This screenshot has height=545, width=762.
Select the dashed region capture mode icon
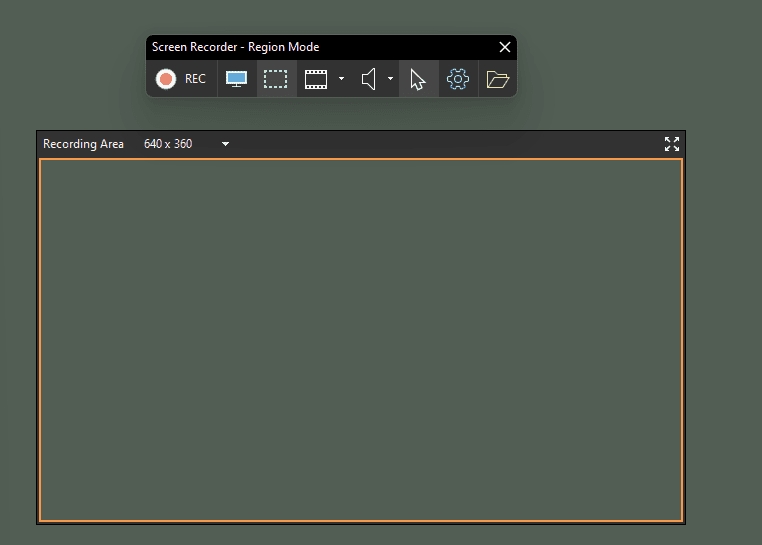[276, 79]
